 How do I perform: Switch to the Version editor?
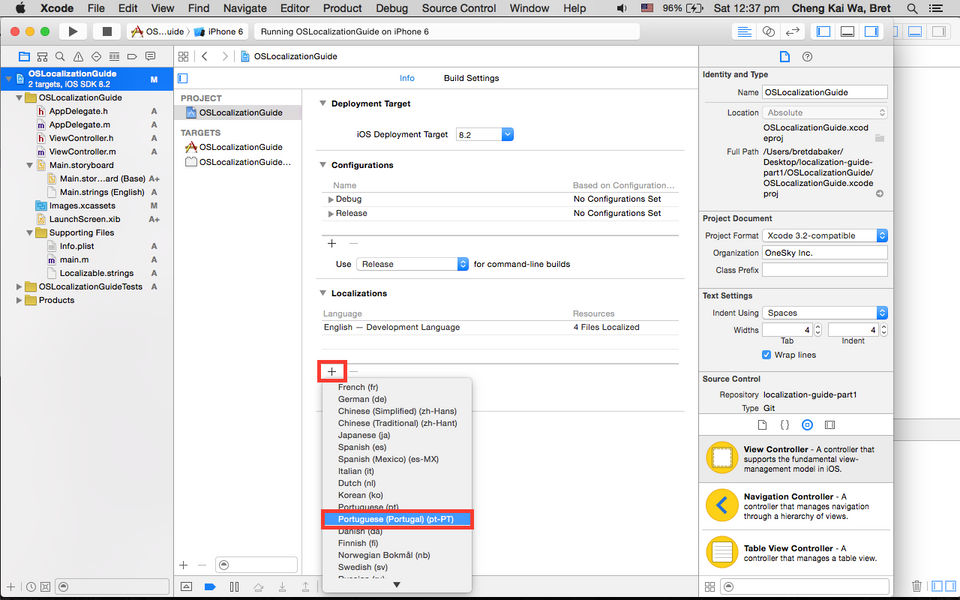coord(792,31)
